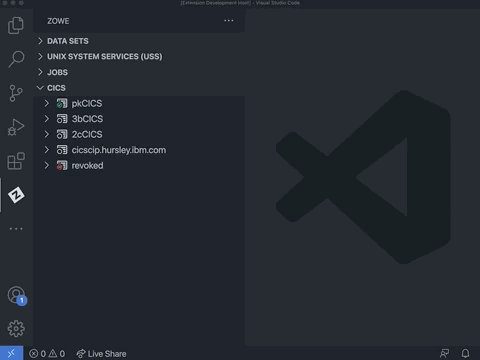Open the Accounts menu icon
This screenshot has height=360, width=480.
17,296
